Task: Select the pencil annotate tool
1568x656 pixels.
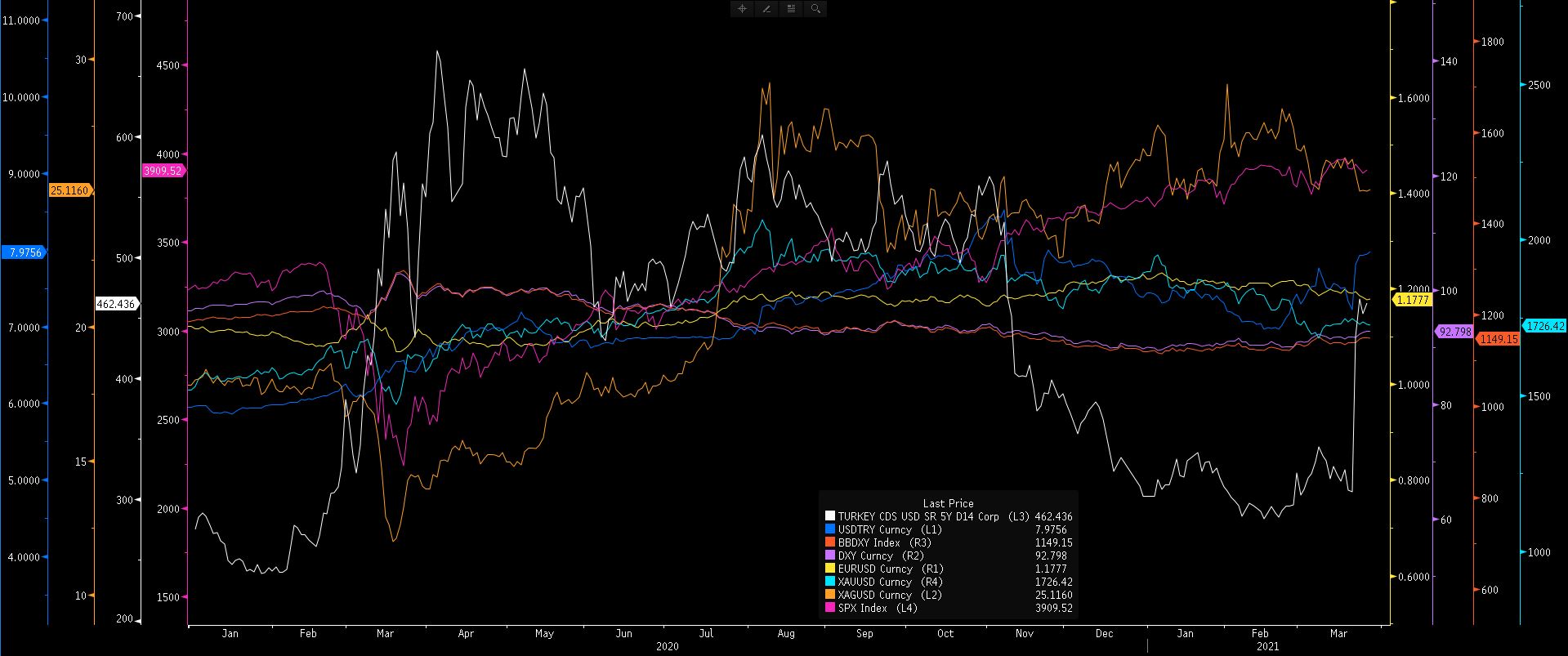Action: pyautogui.click(x=766, y=9)
